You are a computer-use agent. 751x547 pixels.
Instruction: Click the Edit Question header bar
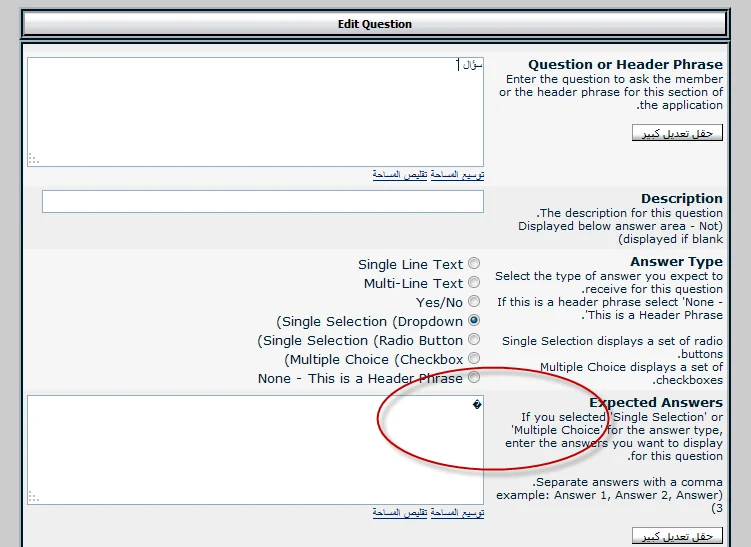pyautogui.click(x=375, y=24)
